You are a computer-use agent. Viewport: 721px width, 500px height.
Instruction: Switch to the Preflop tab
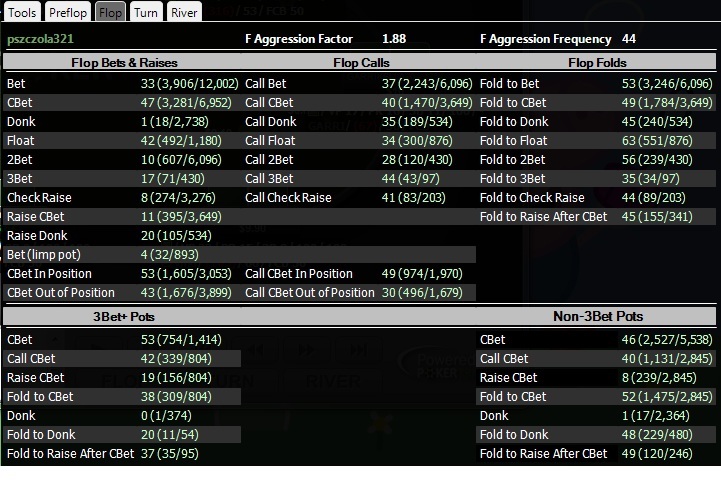tap(68, 12)
